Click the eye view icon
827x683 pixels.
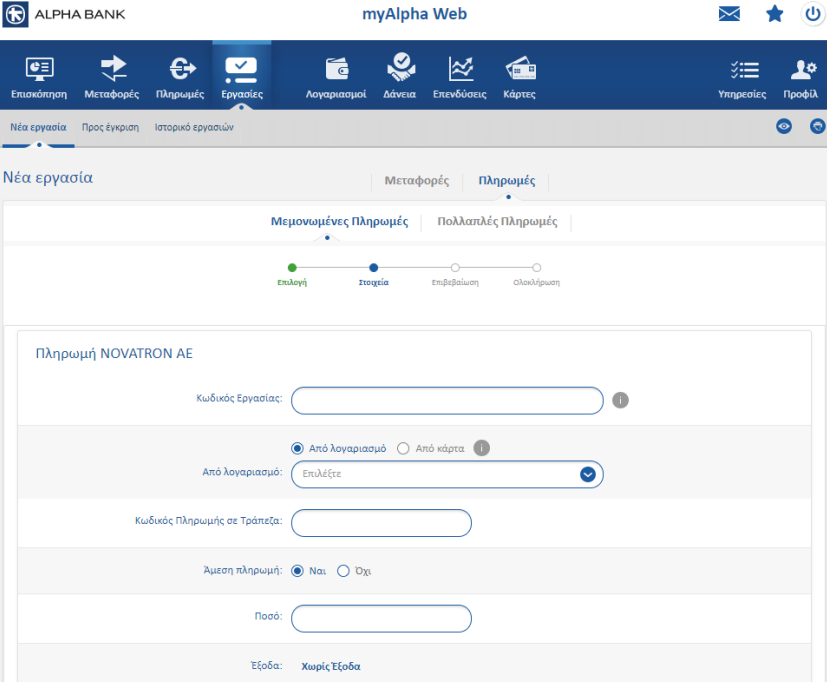point(784,127)
